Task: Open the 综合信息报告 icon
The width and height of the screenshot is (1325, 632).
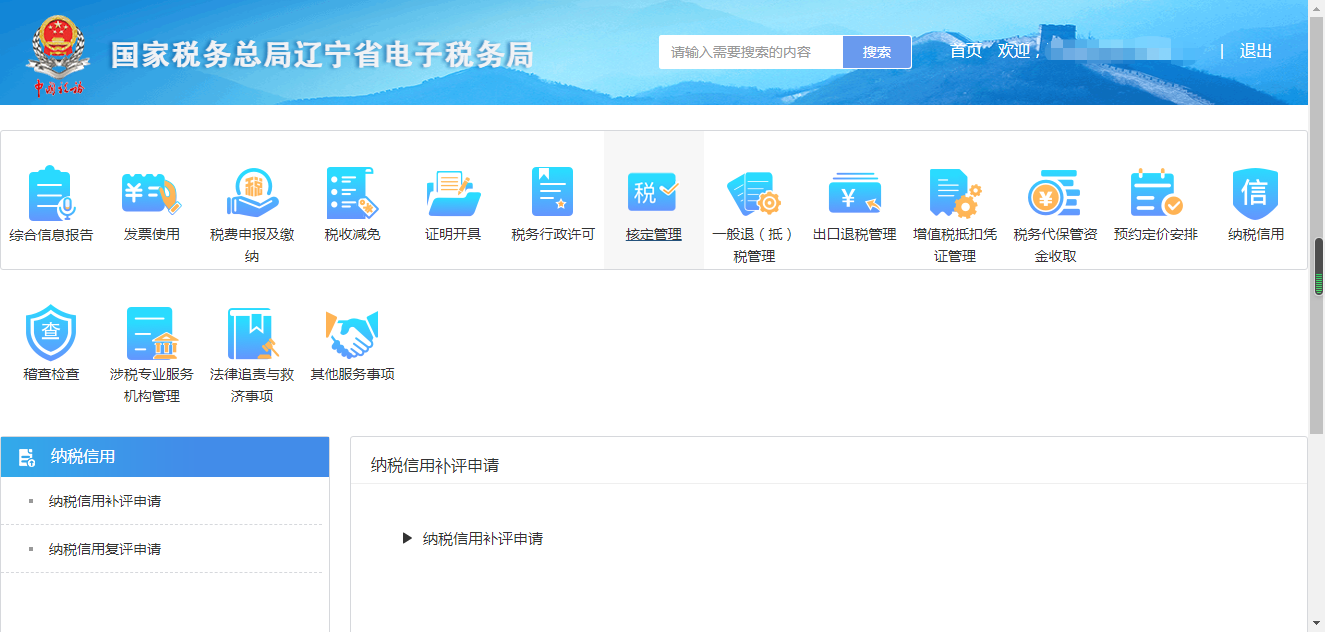Action: point(51,194)
